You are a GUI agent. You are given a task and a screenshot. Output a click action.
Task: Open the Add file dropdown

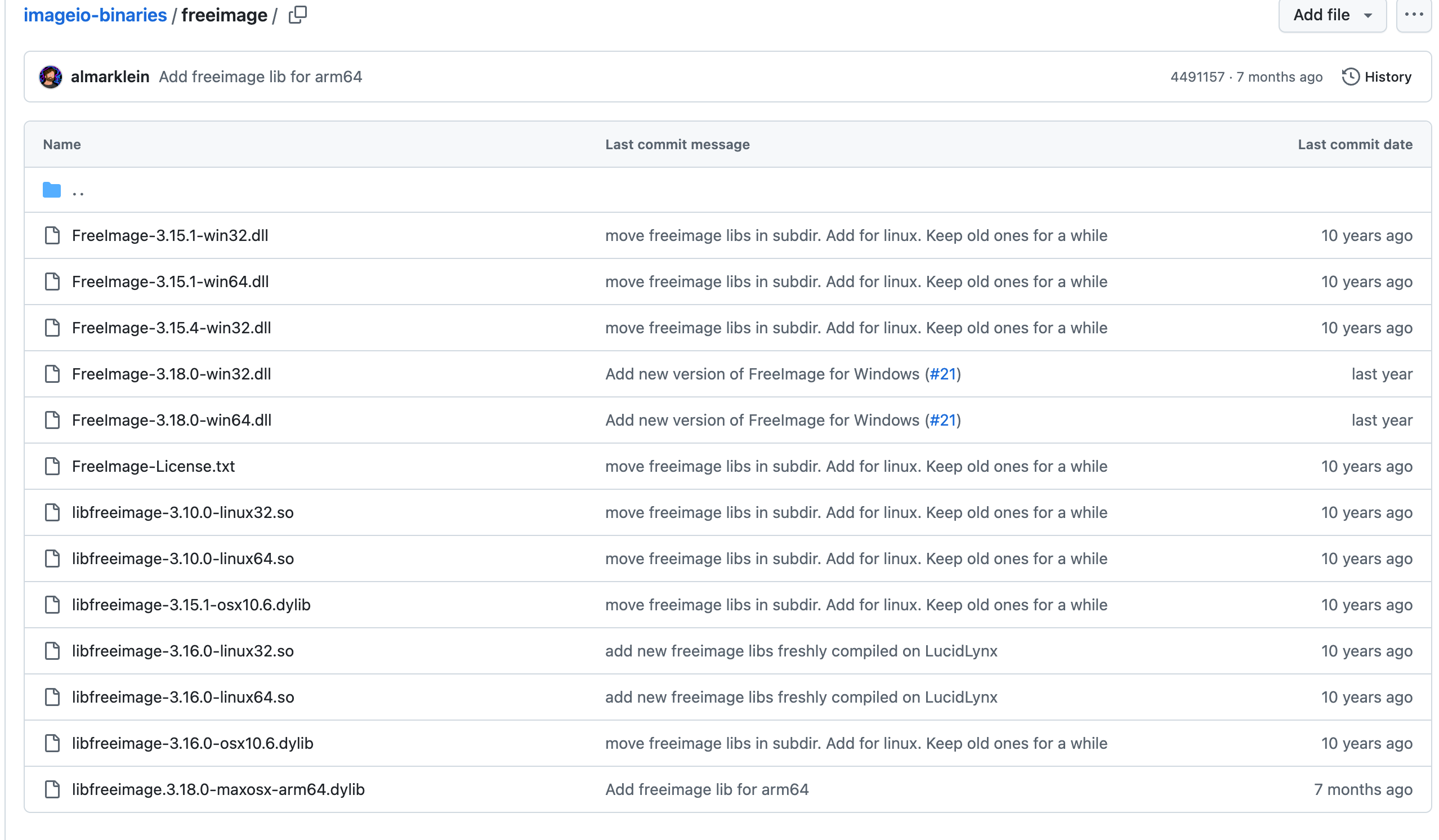[x=1331, y=15]
